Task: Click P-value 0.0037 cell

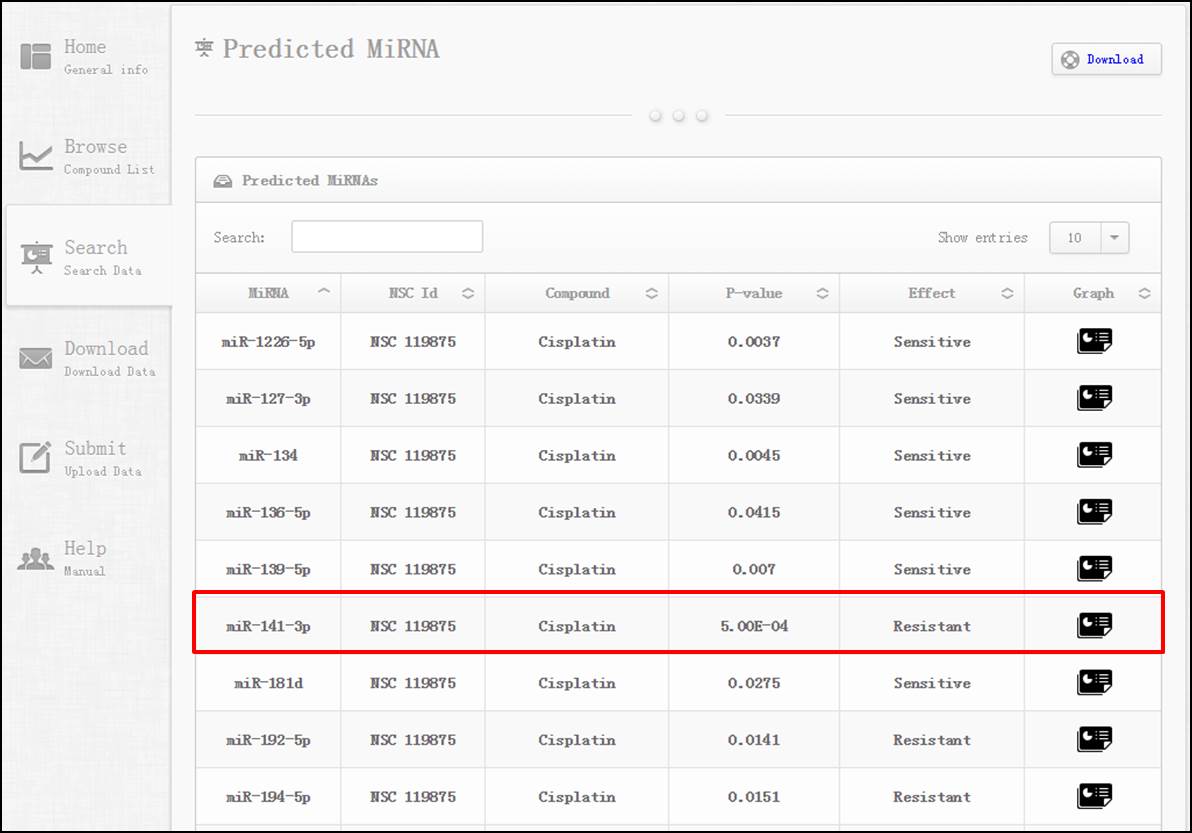Action: 754,342
